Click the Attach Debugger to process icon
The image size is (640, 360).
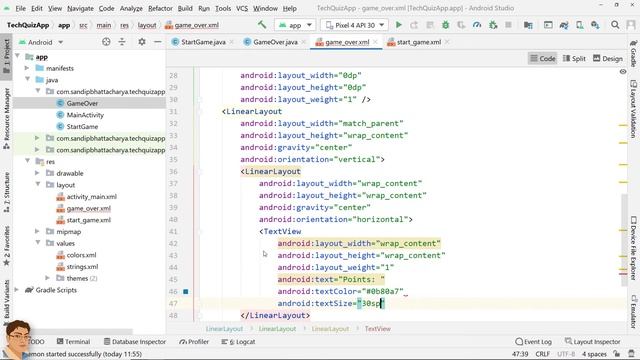(493, 25)
